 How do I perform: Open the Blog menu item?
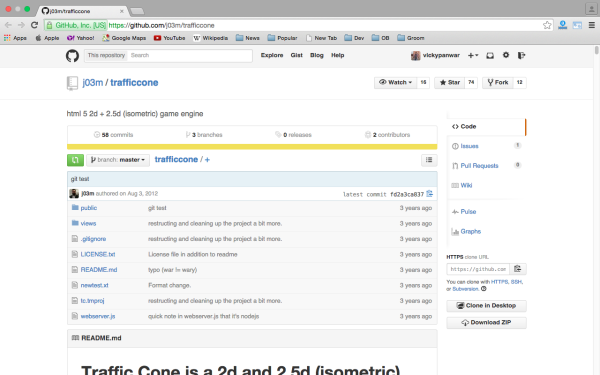[317, 55]
